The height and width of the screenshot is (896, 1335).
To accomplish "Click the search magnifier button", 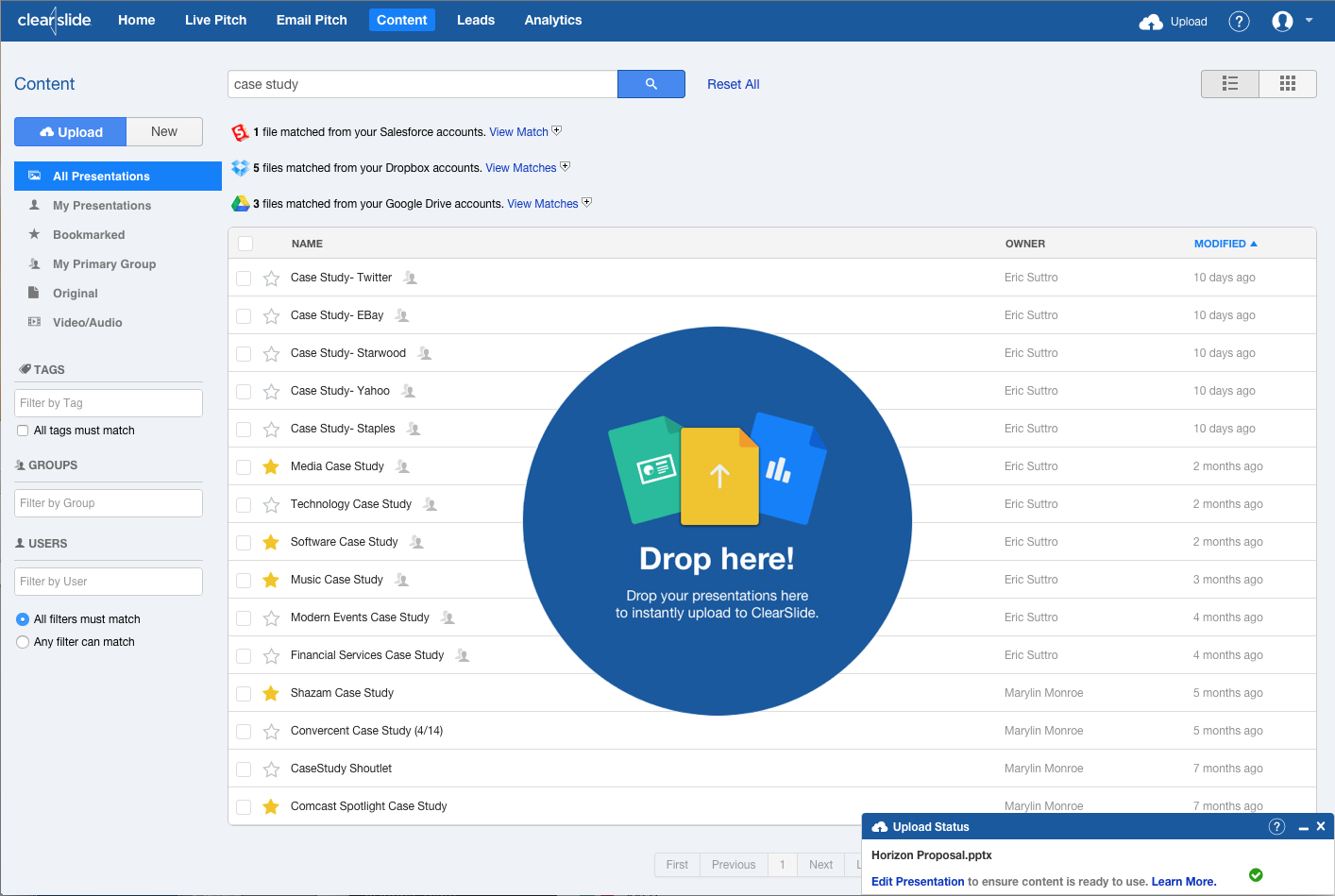I will (x=651, y=84).
